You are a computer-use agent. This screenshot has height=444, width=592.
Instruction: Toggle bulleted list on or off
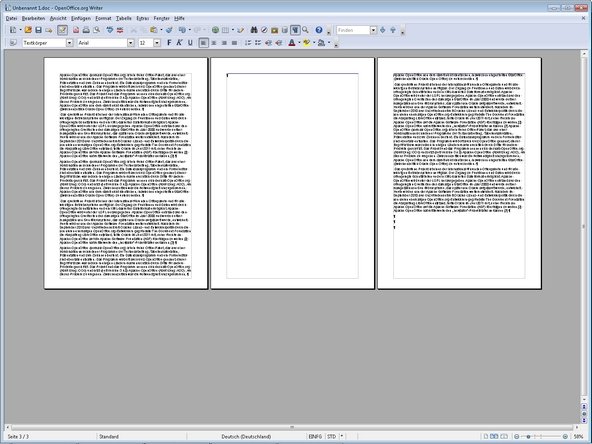click(x=258, y=43)
